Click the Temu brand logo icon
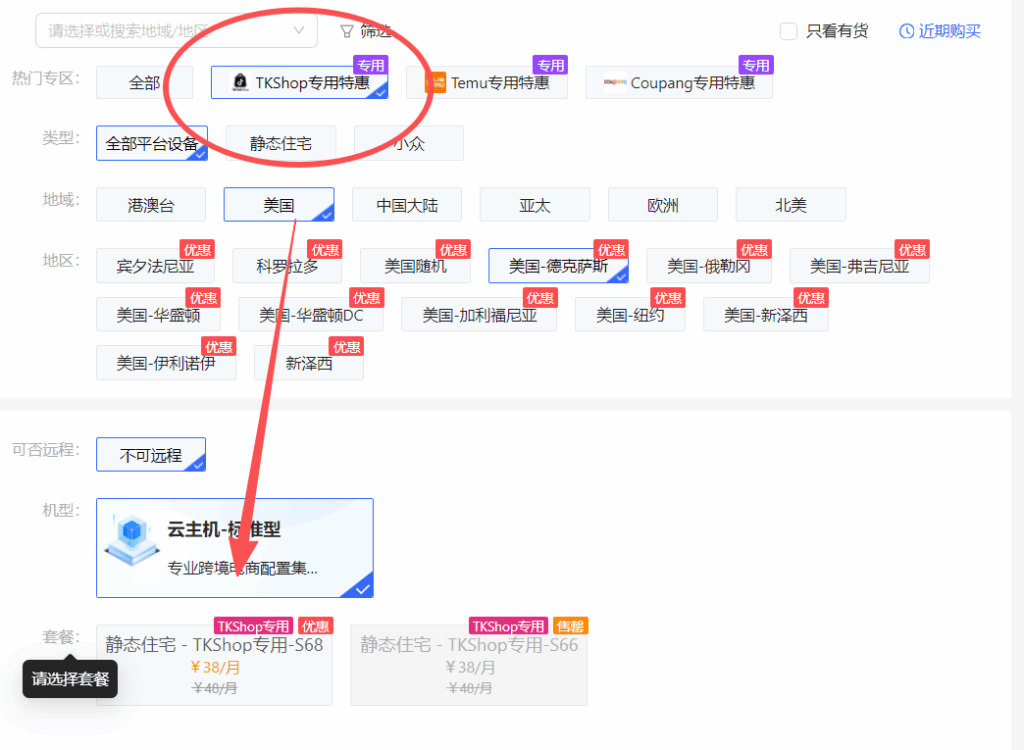The image size is (1024, 750). pyautogui.click(x=436, y=80)
